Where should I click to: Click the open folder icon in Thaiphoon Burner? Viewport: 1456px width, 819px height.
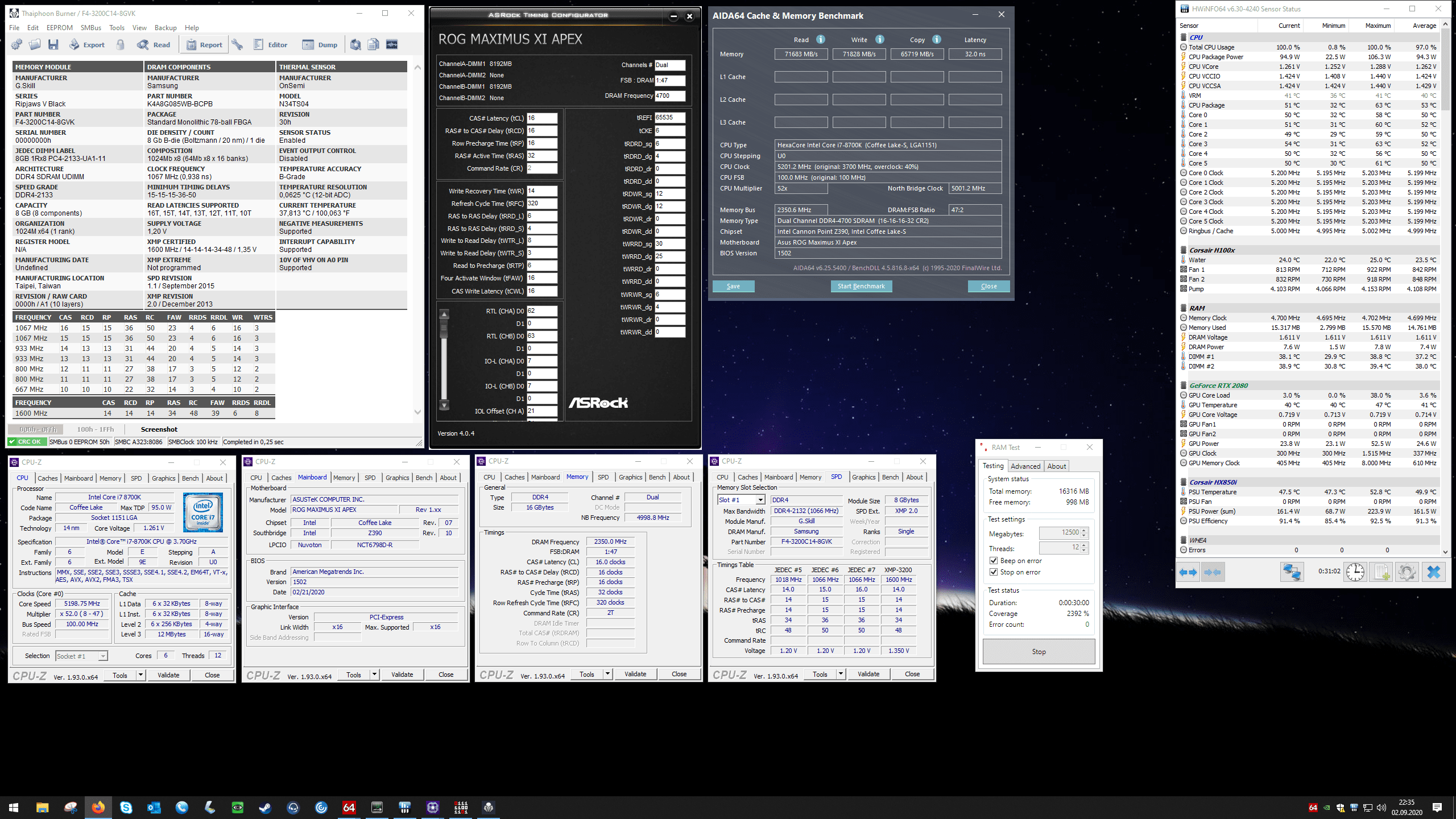coord(35,44)
